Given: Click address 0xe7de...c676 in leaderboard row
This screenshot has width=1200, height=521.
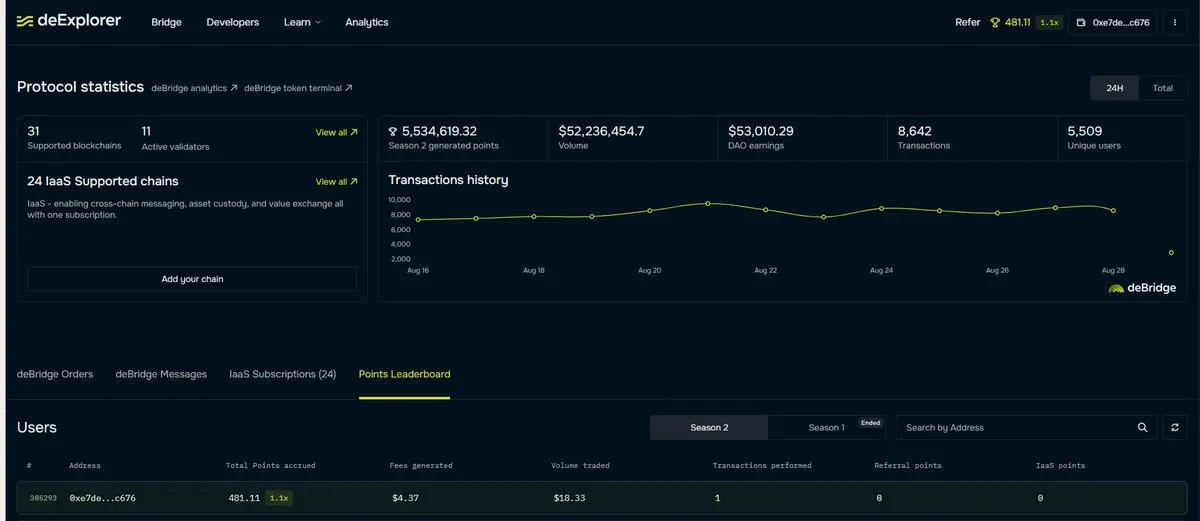Looking at the screenshot, I should [102, 497].
